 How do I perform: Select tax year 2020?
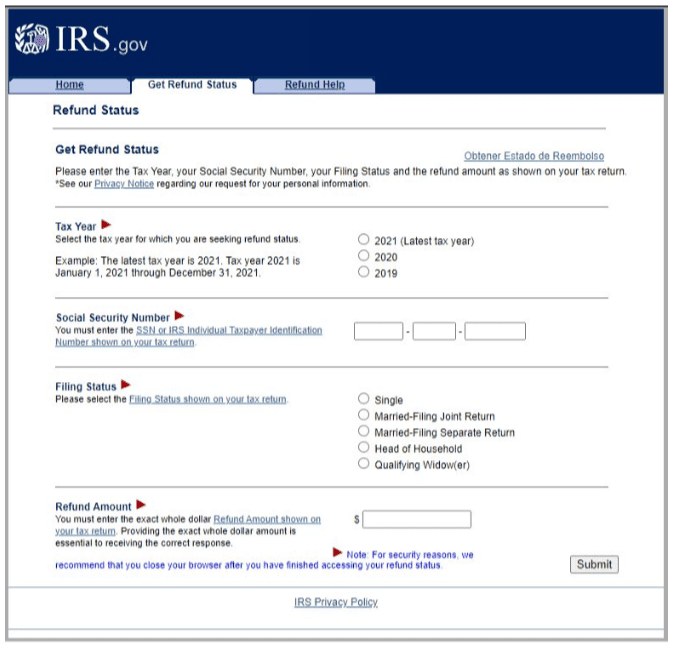[x=364, y=256]
